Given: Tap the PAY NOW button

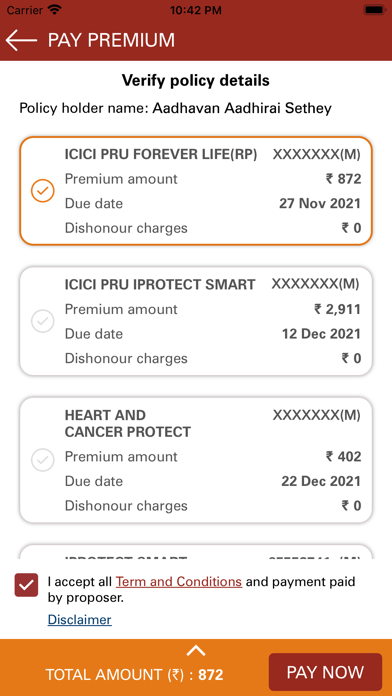Looking at the screenshot, I should click(325, 672).
